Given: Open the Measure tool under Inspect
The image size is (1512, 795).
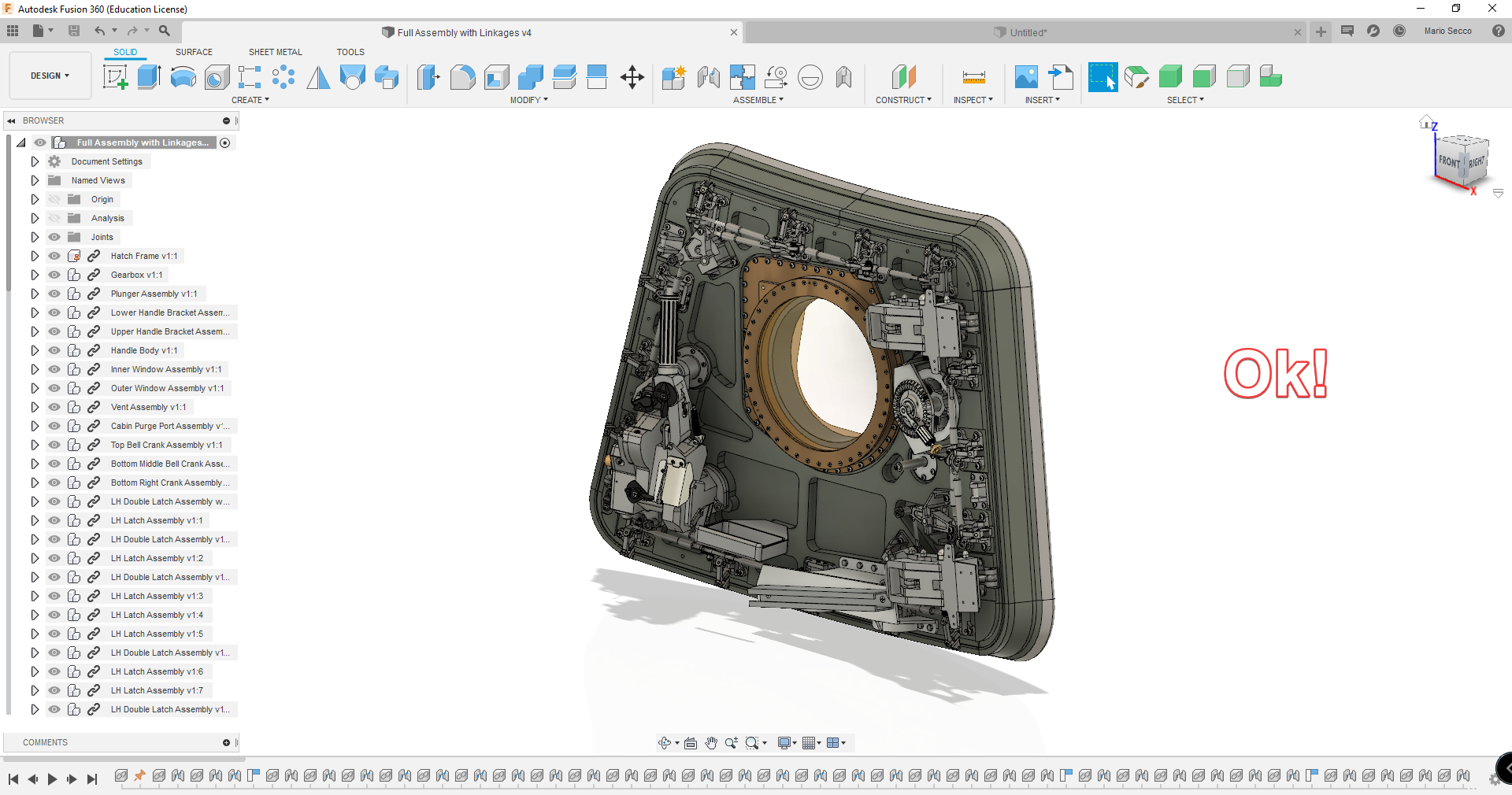Looking at the screenshot, I should [973, 77].
